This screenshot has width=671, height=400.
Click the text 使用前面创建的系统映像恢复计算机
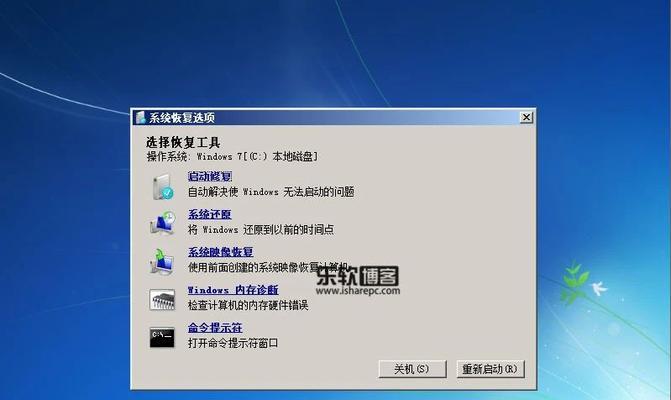[x=268, y=267]
